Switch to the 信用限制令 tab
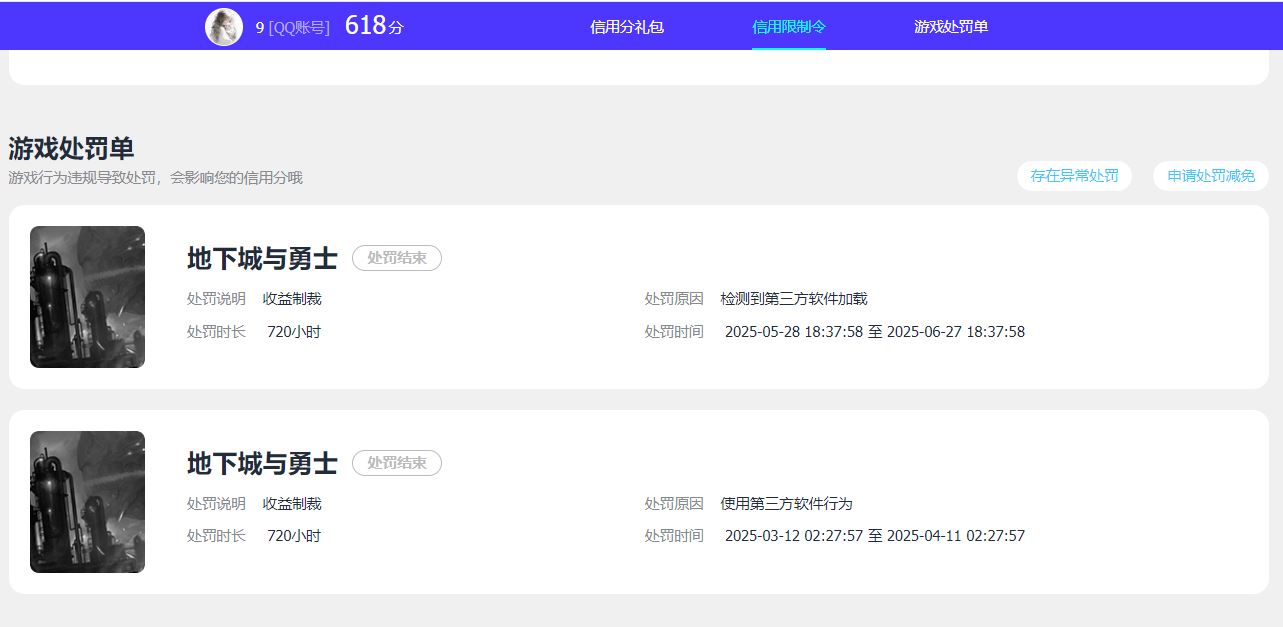Screen dimensions: 1283x627 click(789, 27)
